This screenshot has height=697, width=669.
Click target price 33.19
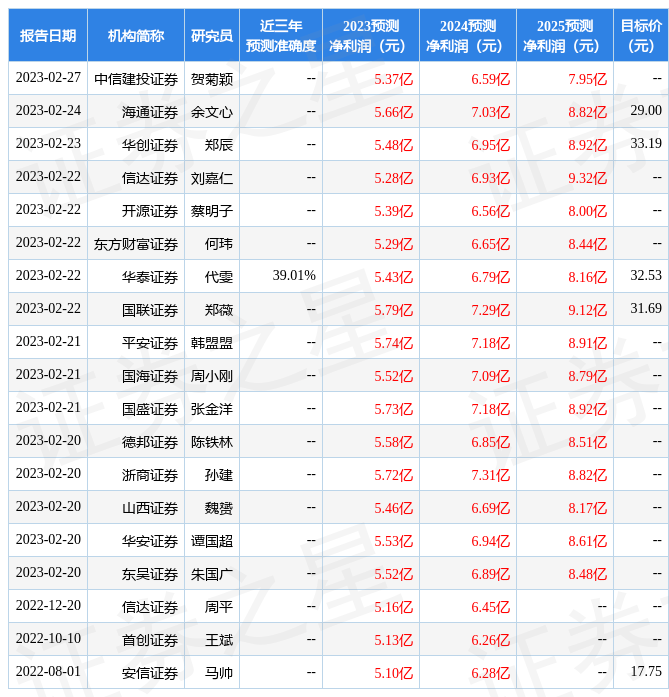pos(646,143)
